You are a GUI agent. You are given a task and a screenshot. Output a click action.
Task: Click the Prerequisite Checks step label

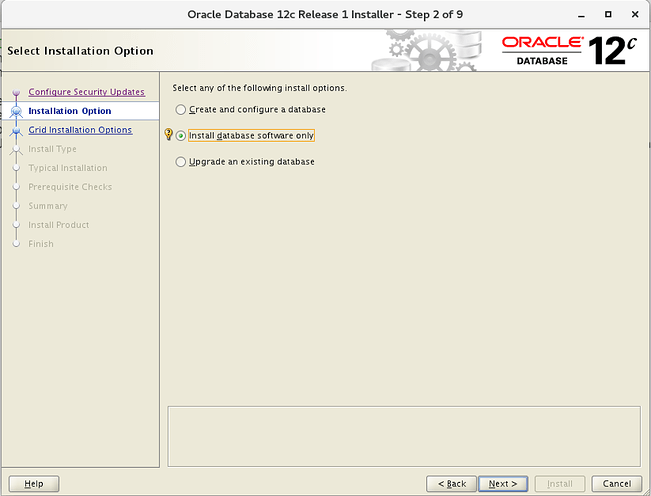[x=70, y=187]
